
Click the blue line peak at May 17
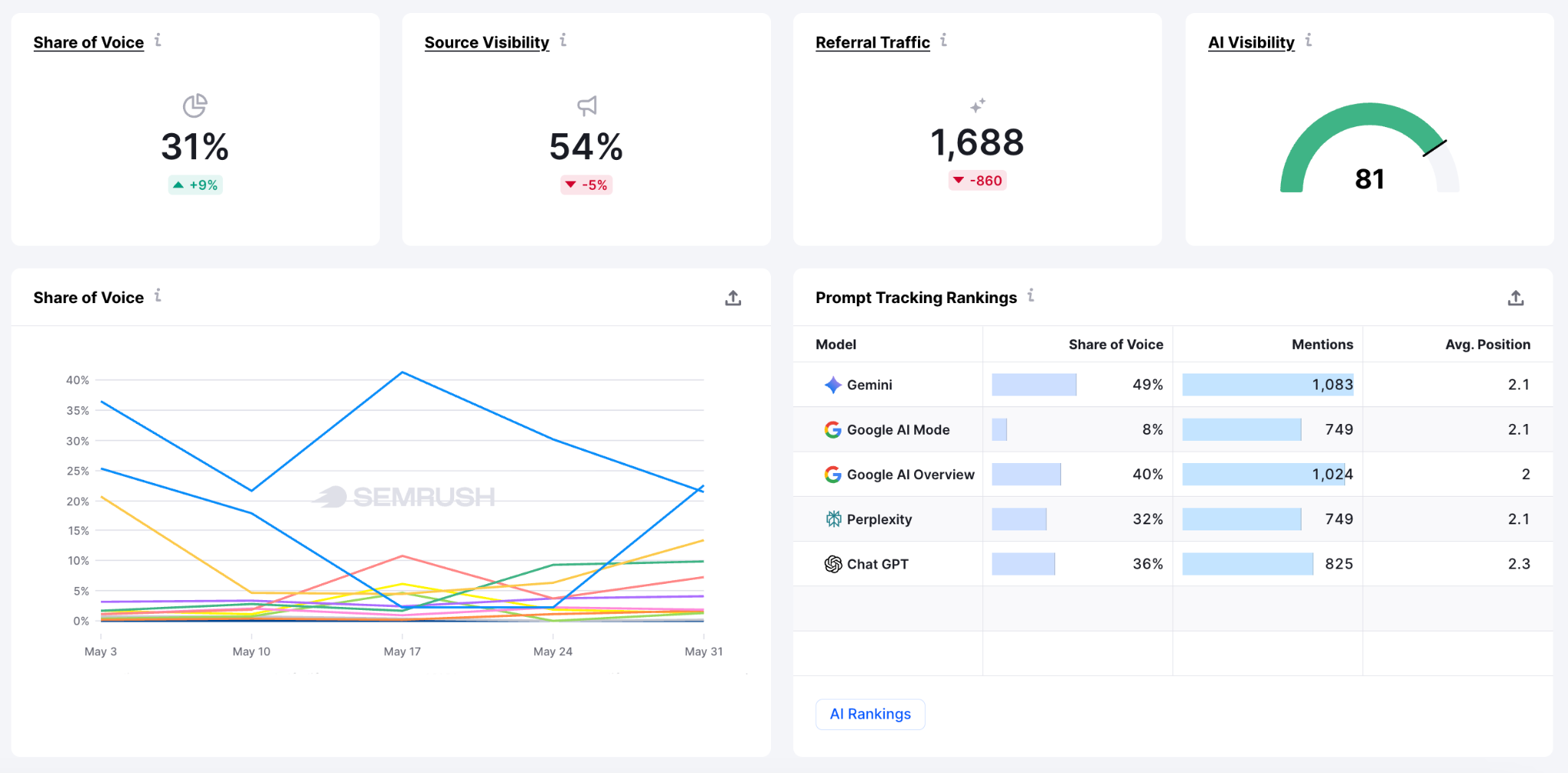[403, 373]
